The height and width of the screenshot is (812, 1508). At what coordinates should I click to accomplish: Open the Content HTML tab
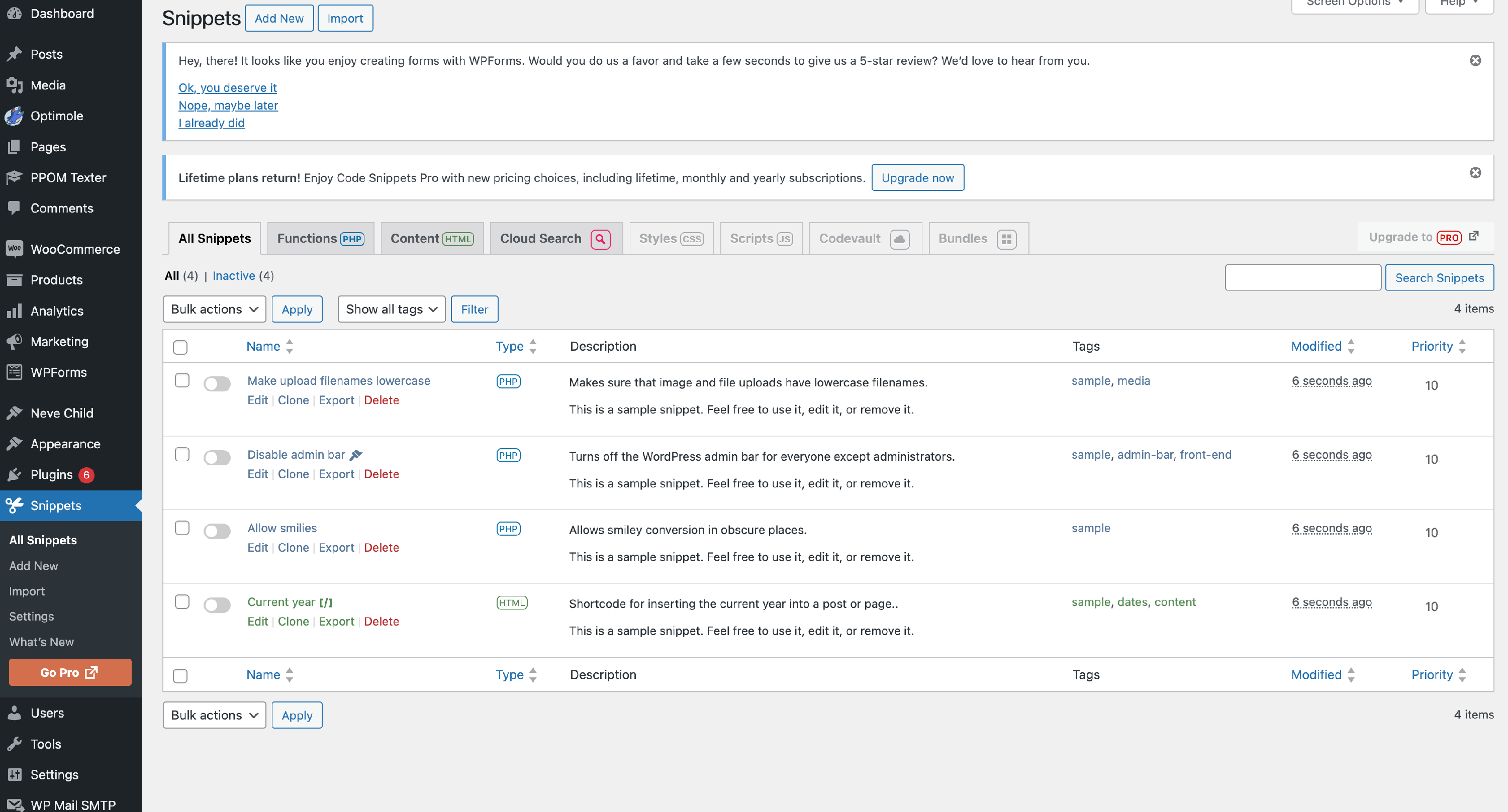pyautogui.click(x=431, y=239)
